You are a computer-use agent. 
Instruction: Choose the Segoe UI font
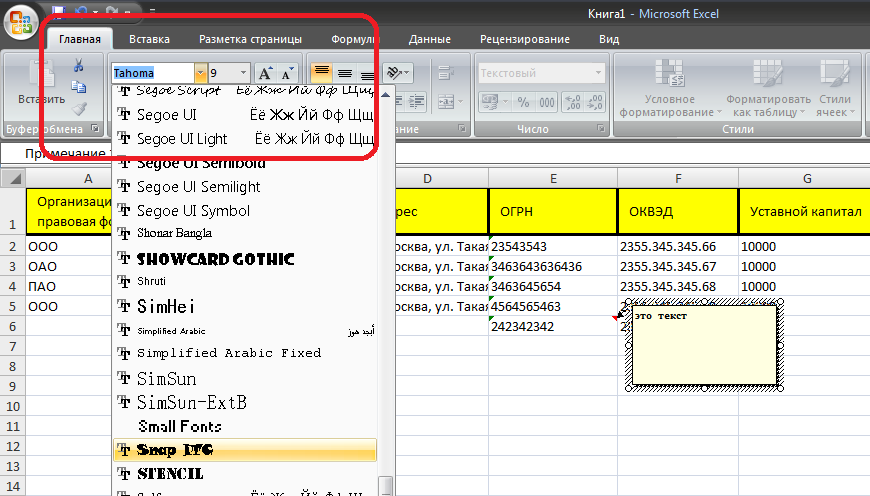(245, 115)
